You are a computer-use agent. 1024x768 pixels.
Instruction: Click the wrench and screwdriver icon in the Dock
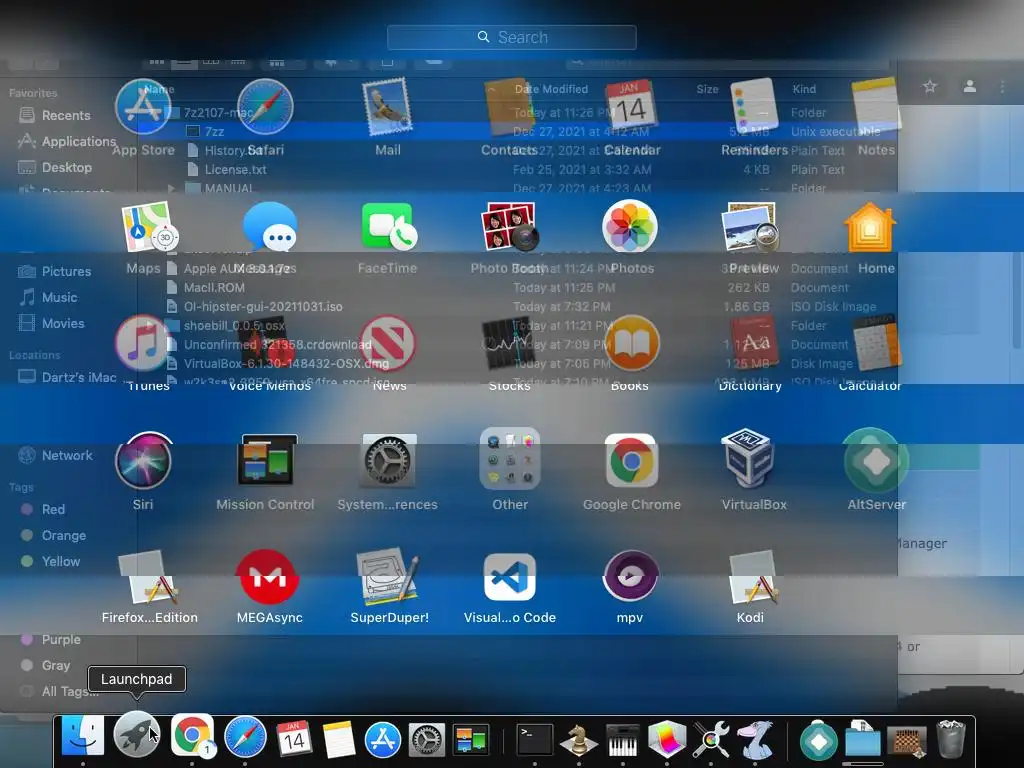(x=711, y=740)
